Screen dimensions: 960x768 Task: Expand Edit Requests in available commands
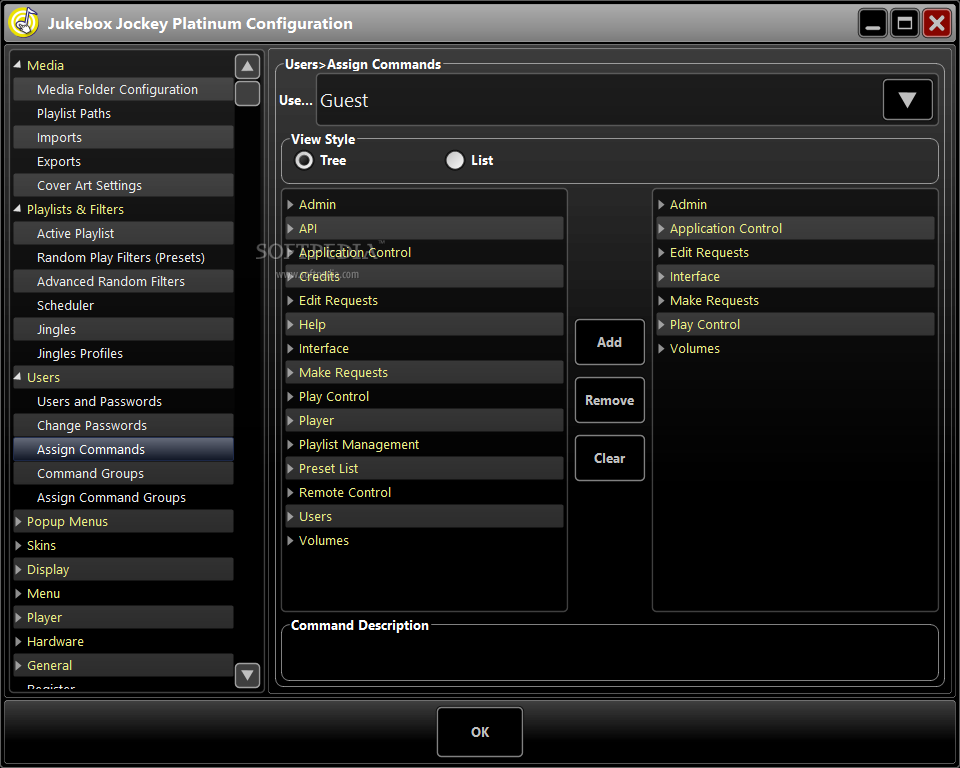click(291, 301)
